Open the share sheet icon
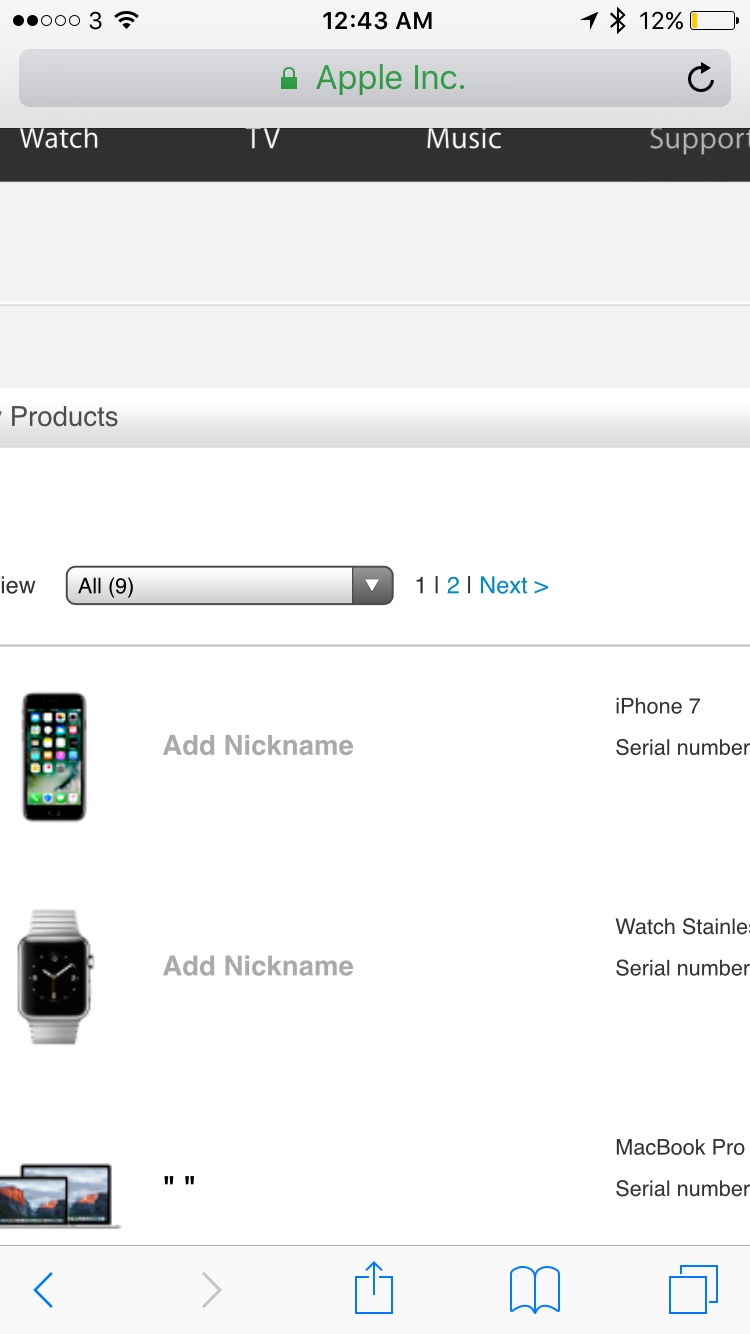The height and width of the screenshot is (1334, 750). click(374, 1287)
